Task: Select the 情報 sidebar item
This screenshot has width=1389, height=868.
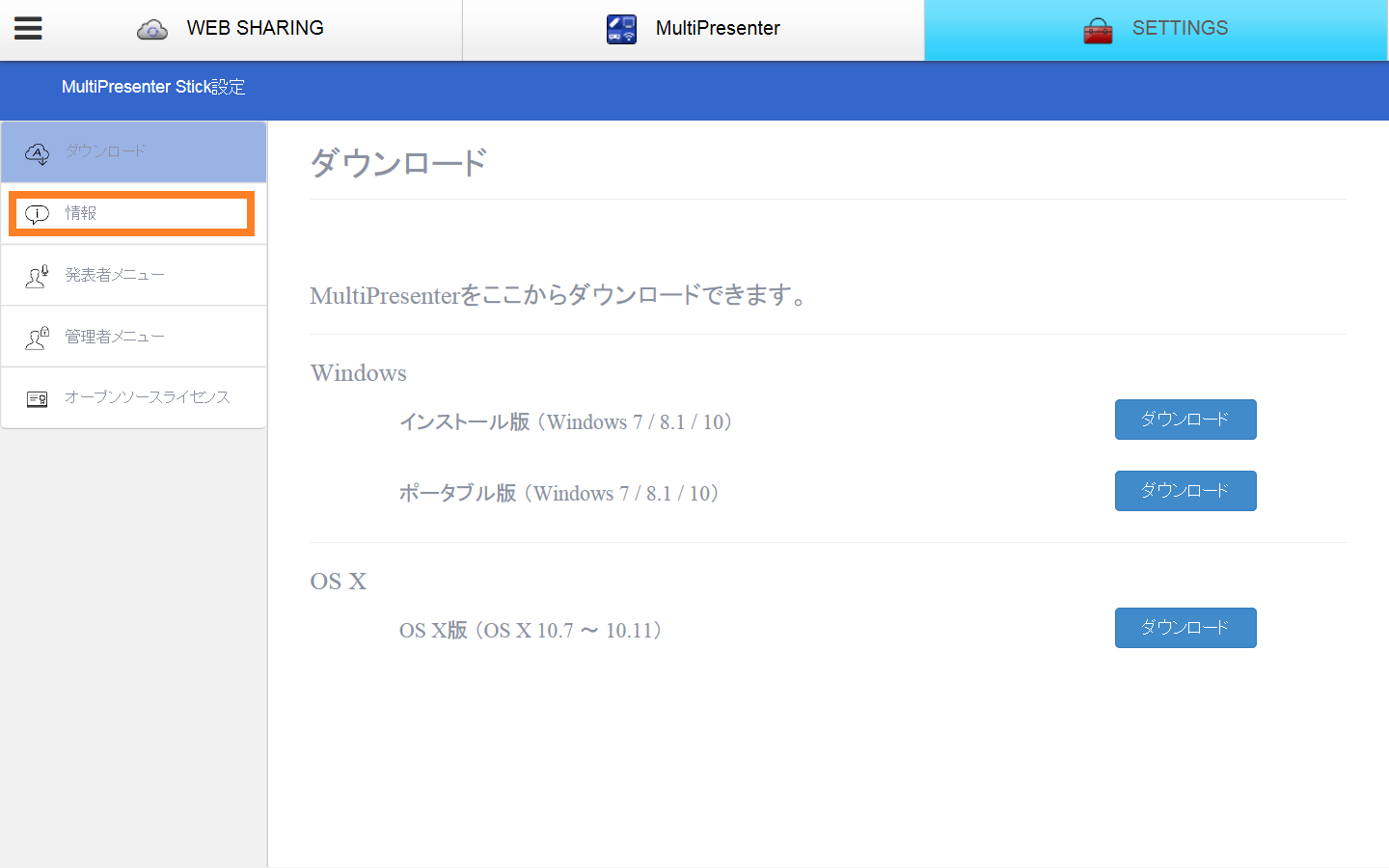Action: pos(130,213)
